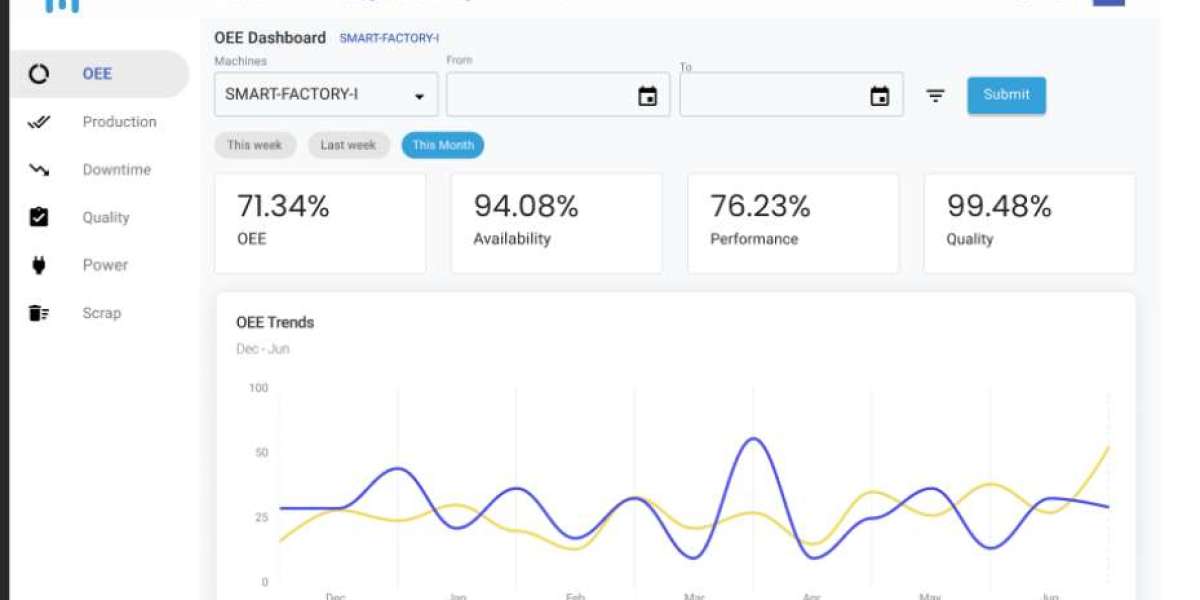Image resolution: width=1200 pixels, height=600 pixels.
Task: Click the Submit button
Action: click(x=1006, y=95)
